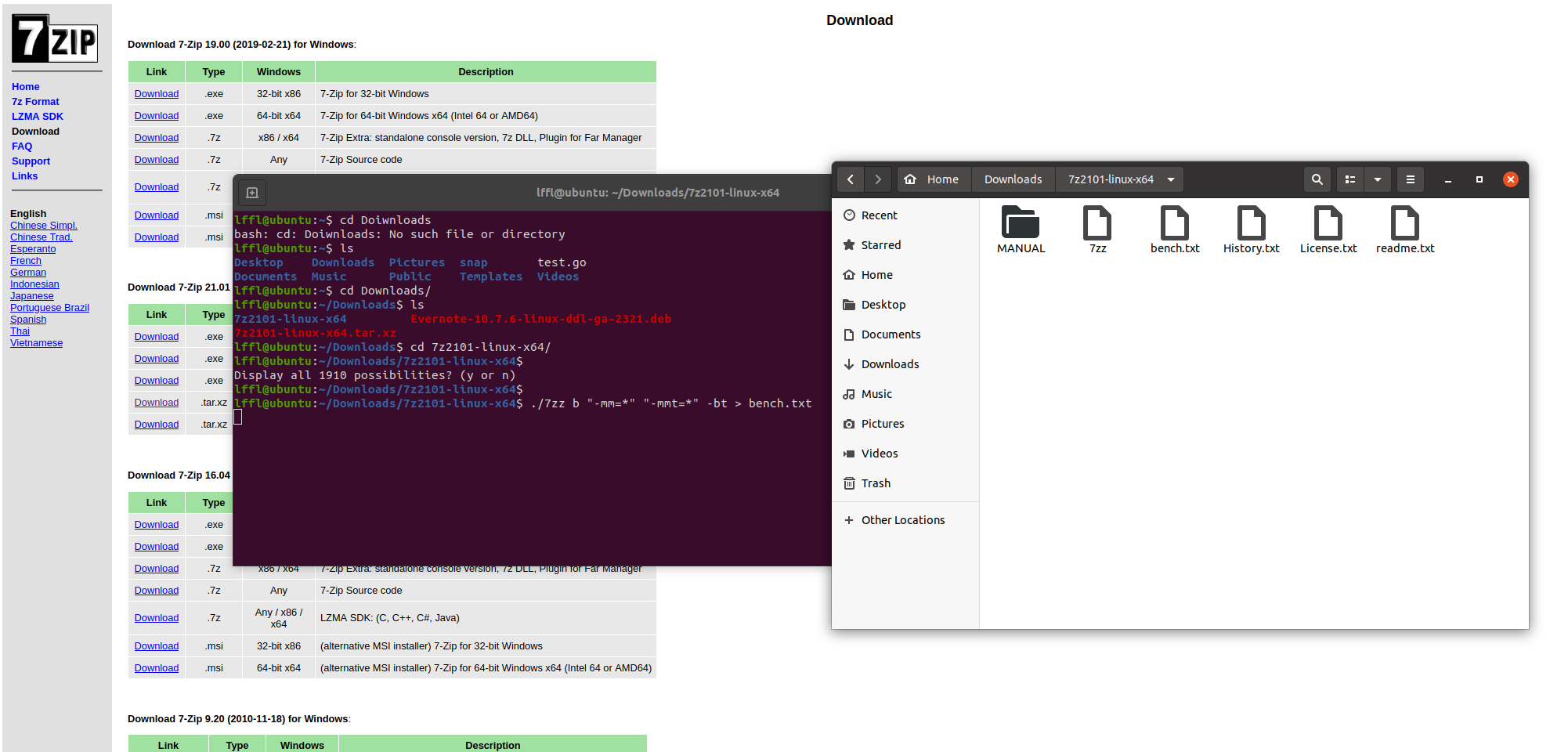Select the bench.txt file
This screenshot has width=1568, height=752.
coord(1174,228)
